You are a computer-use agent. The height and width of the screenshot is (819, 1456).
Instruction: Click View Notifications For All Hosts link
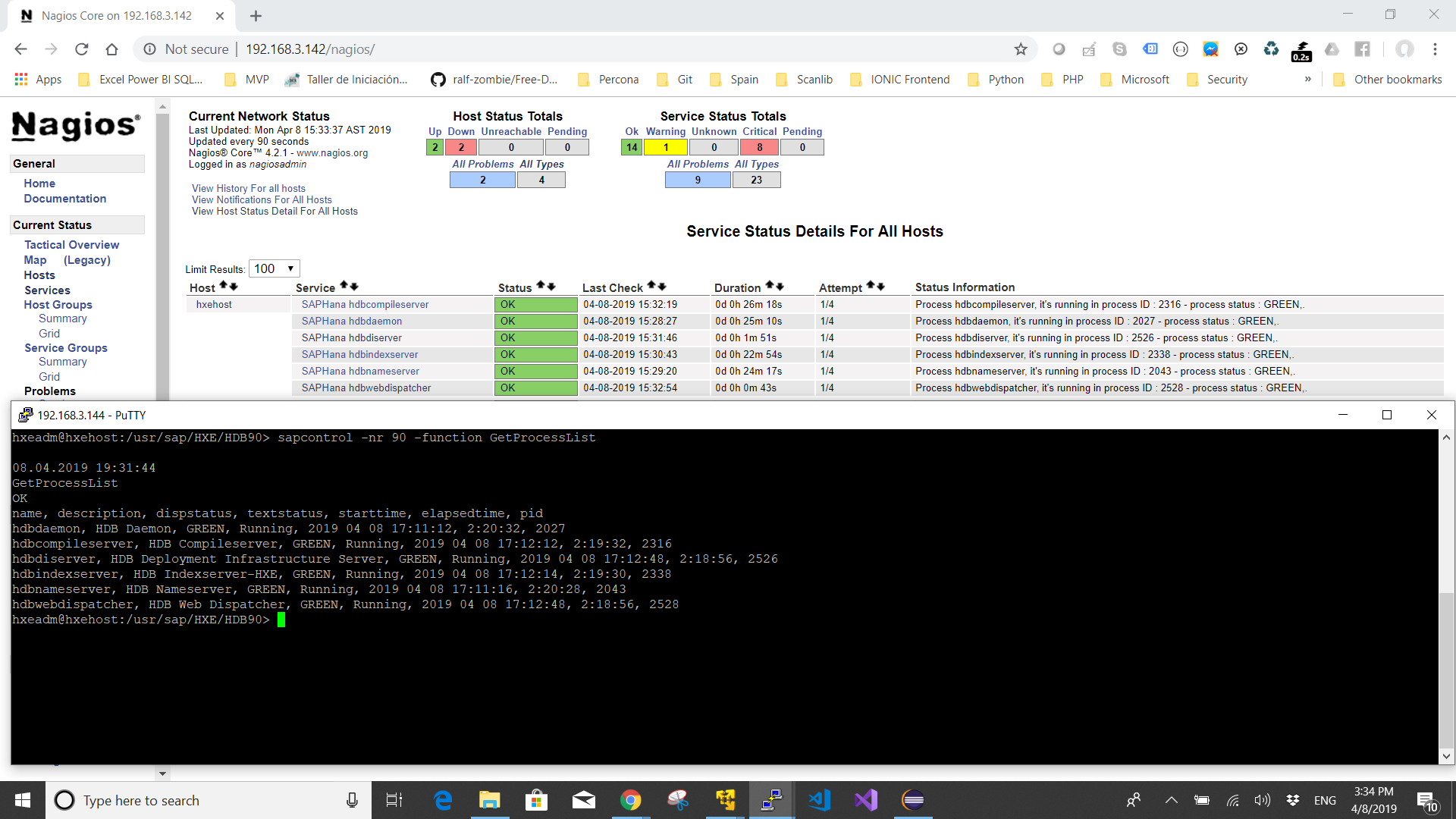click(262, 200)
